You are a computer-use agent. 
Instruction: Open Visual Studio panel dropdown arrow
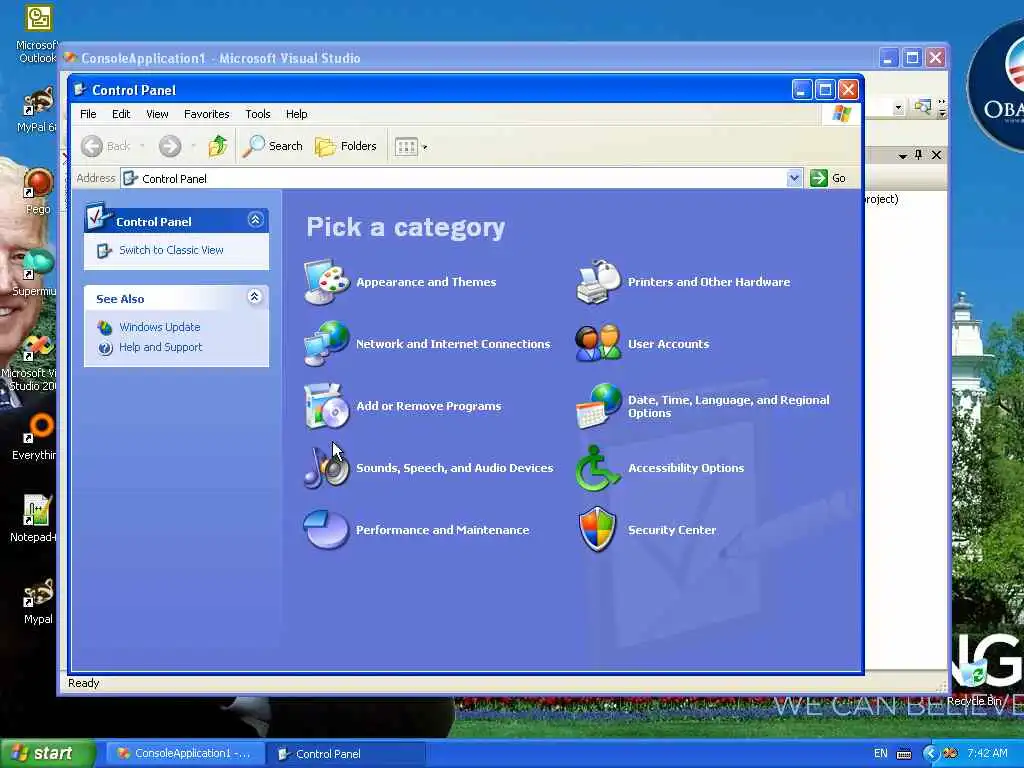tap(903, 155)
